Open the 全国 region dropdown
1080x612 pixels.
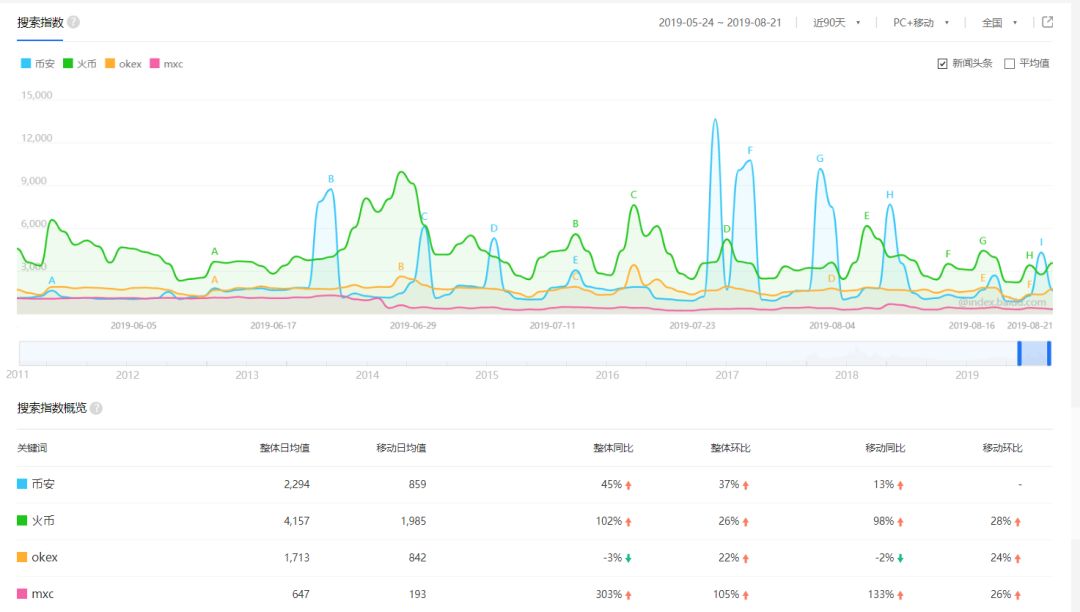tap(999, 23)
